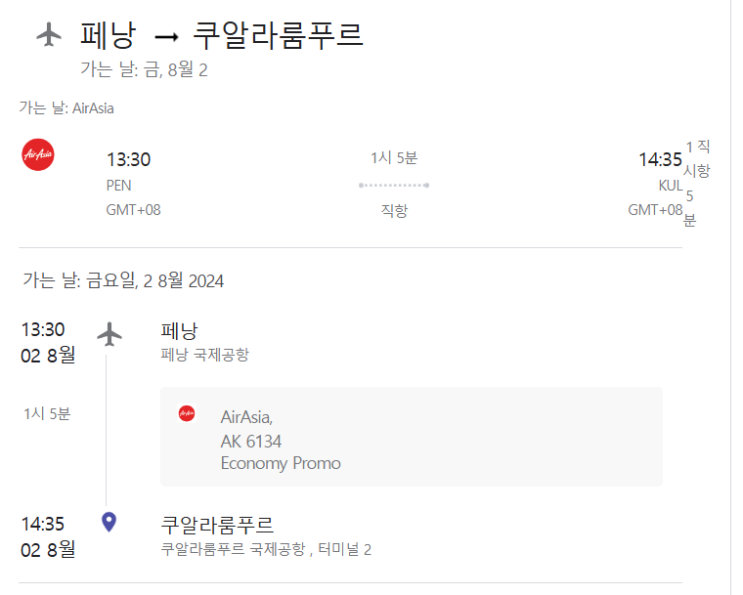Select the PEN airport code
Screen dimensions: 743x595
pos(118,185)
